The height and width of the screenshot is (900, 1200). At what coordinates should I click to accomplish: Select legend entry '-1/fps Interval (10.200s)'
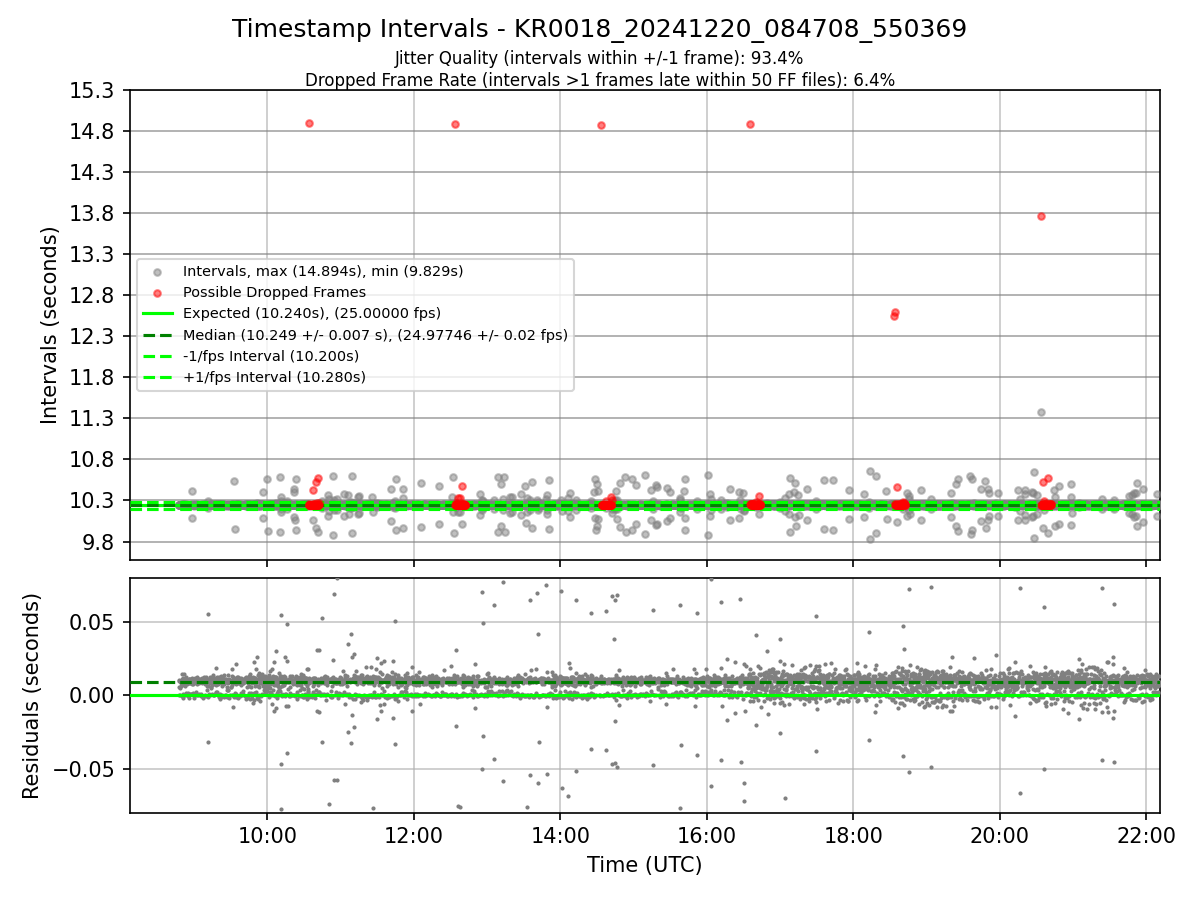tap(271, 356)
